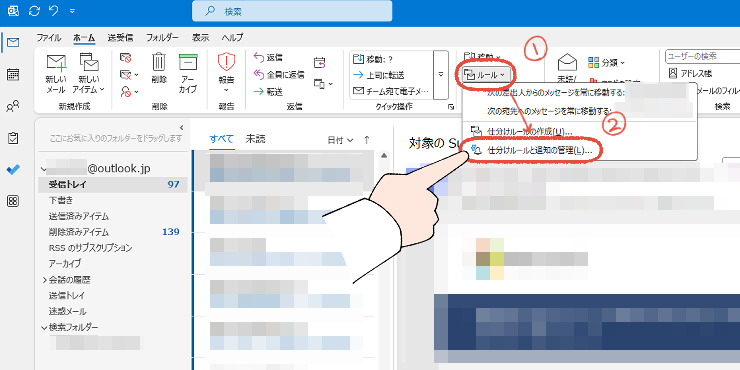Image resolution: width=740 pixels, height=370 pixels.
Task: Choose 次の宛先へのメッセージを常に移動する
Action: click(579, 111)
